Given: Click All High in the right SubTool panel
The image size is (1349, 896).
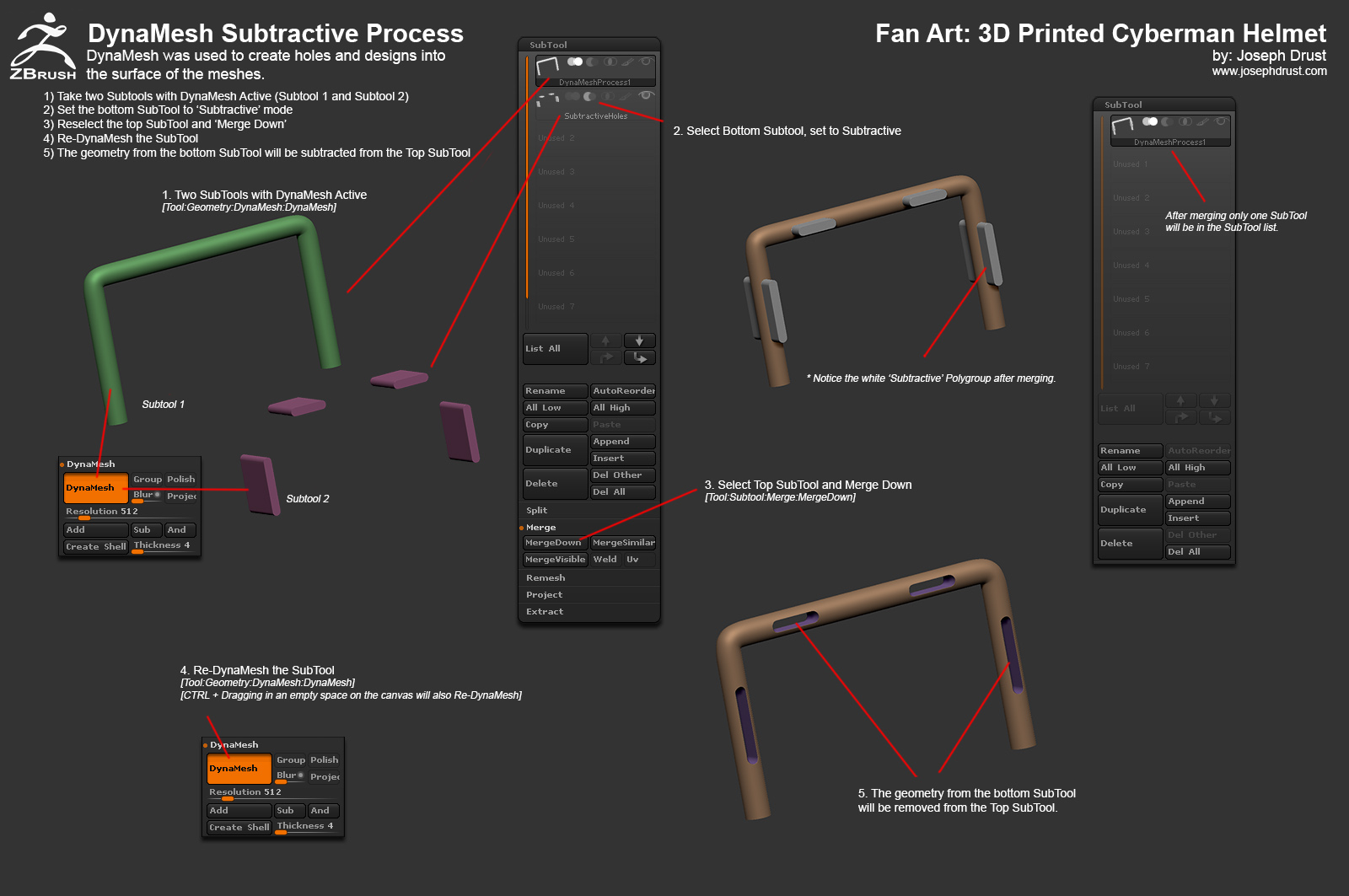Looking at the screenshot, I should click(1198, 468).
